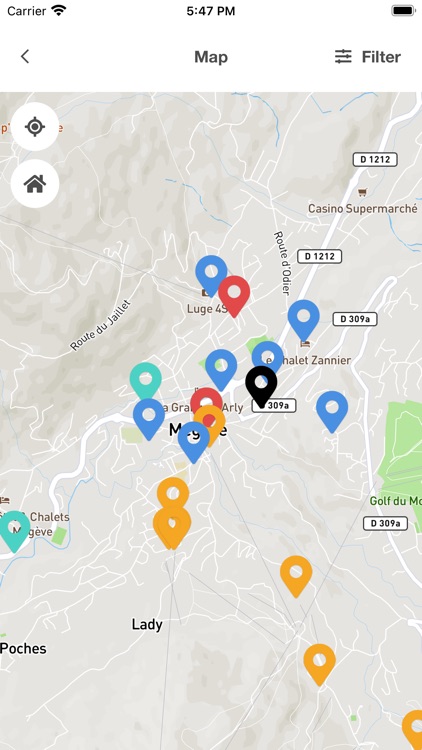
Task: Tap the lowest full orange pin
Action: point(319,664)
